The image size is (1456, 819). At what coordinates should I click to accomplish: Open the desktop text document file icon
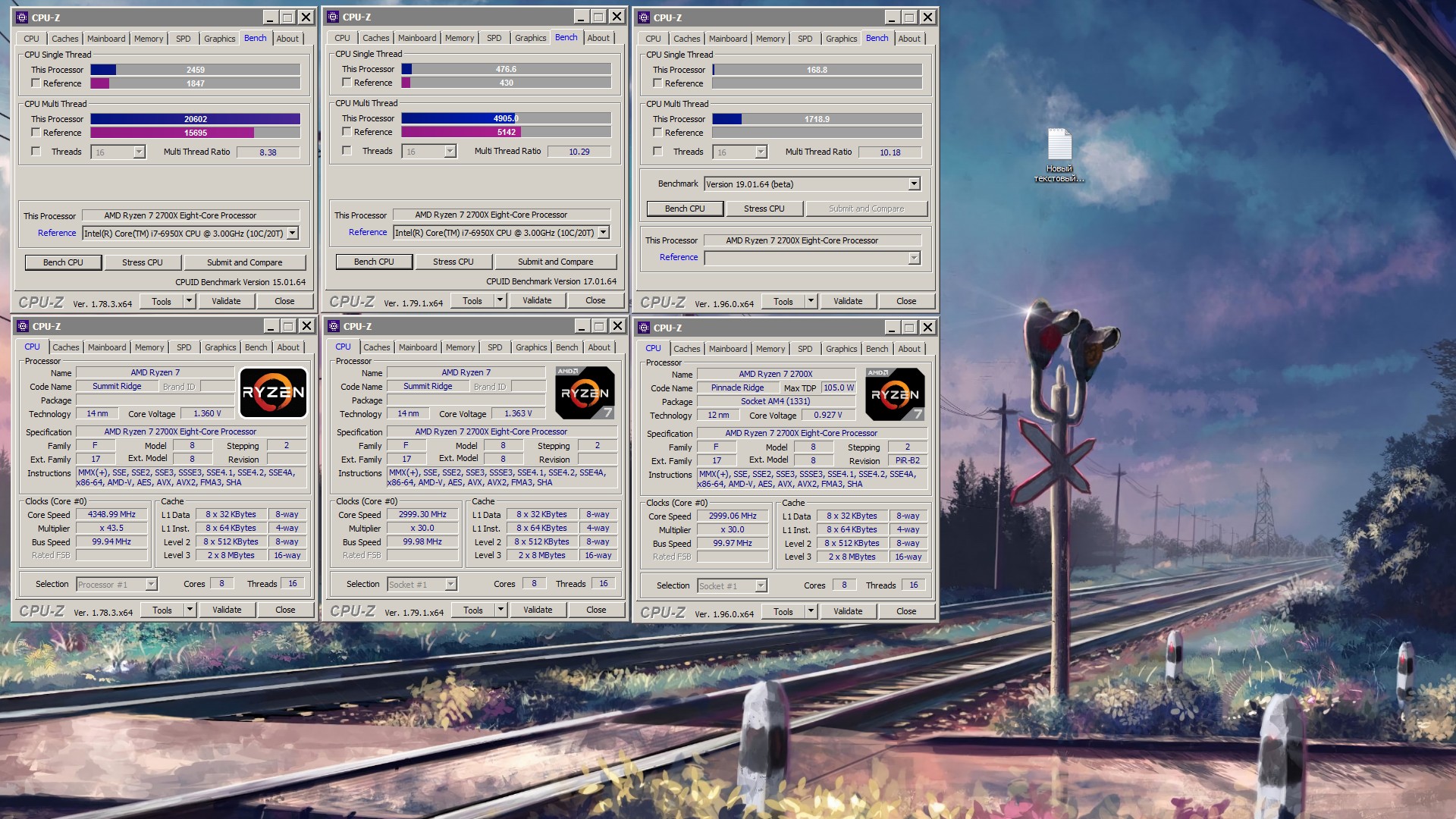1059,145
